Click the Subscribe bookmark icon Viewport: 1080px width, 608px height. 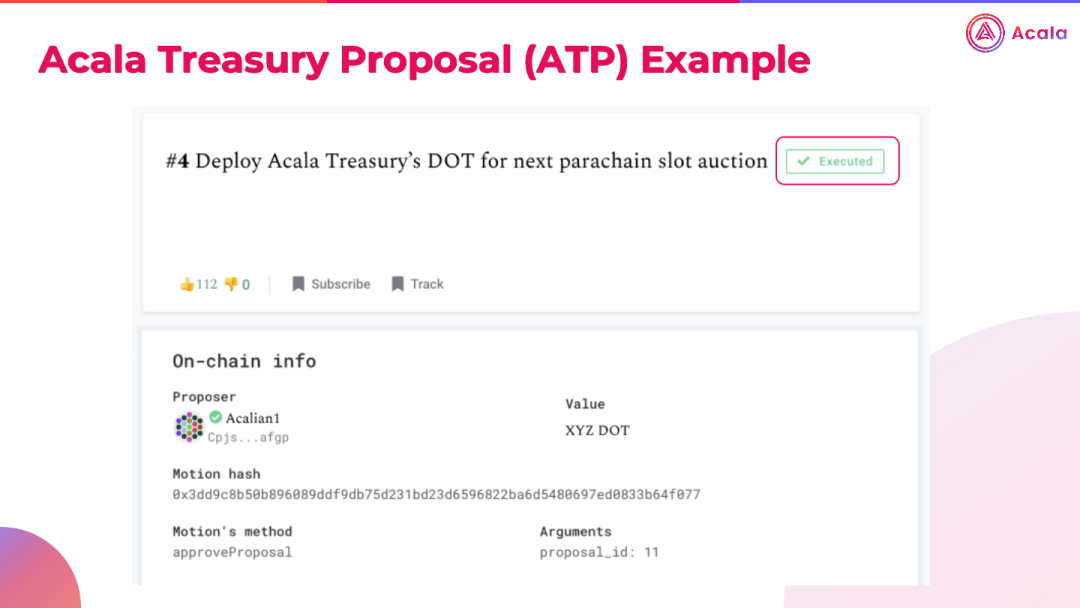coord(298,284)
